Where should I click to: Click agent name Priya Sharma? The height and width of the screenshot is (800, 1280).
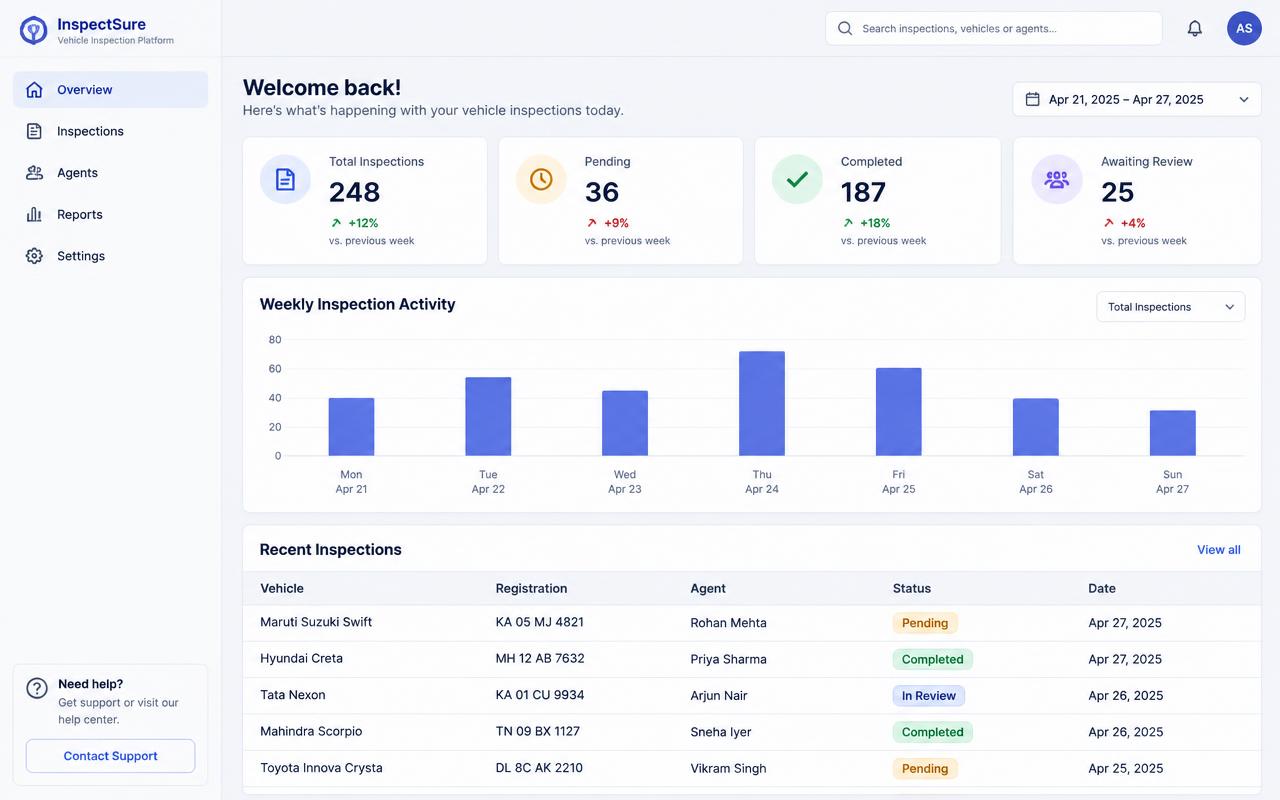(x=728, y=659)
